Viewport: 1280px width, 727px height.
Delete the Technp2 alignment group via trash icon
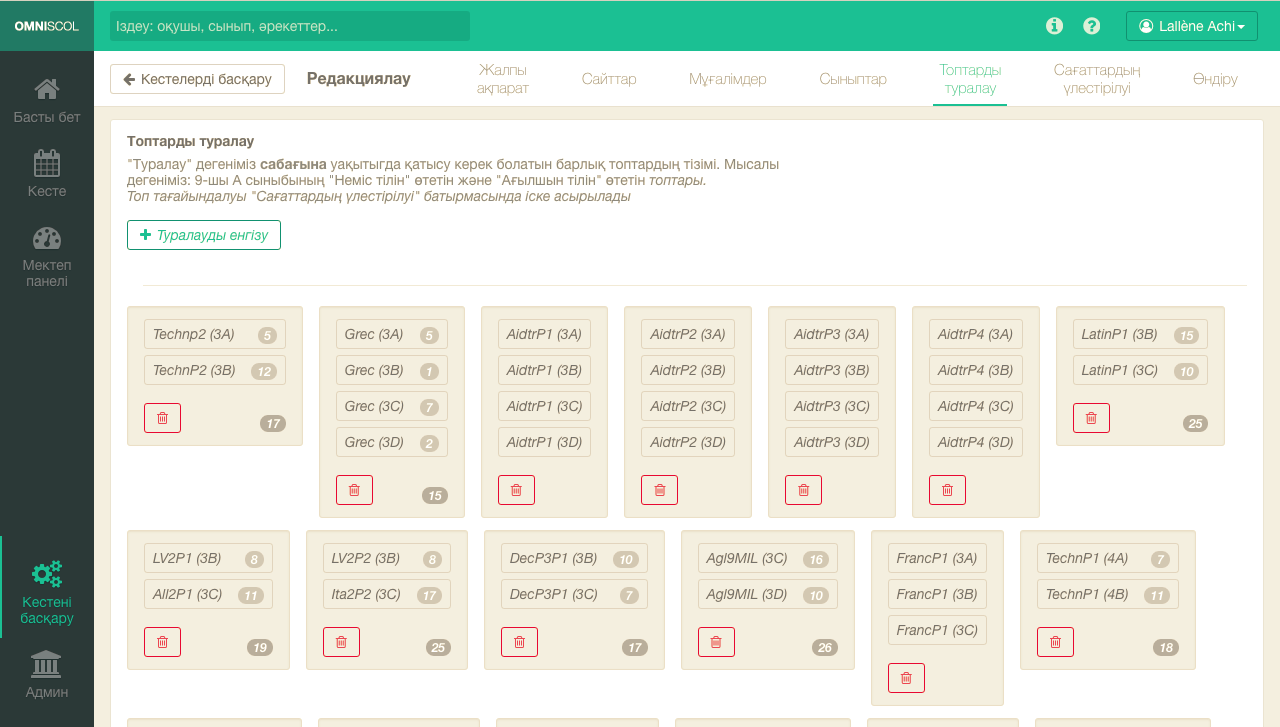pos(162,418)
